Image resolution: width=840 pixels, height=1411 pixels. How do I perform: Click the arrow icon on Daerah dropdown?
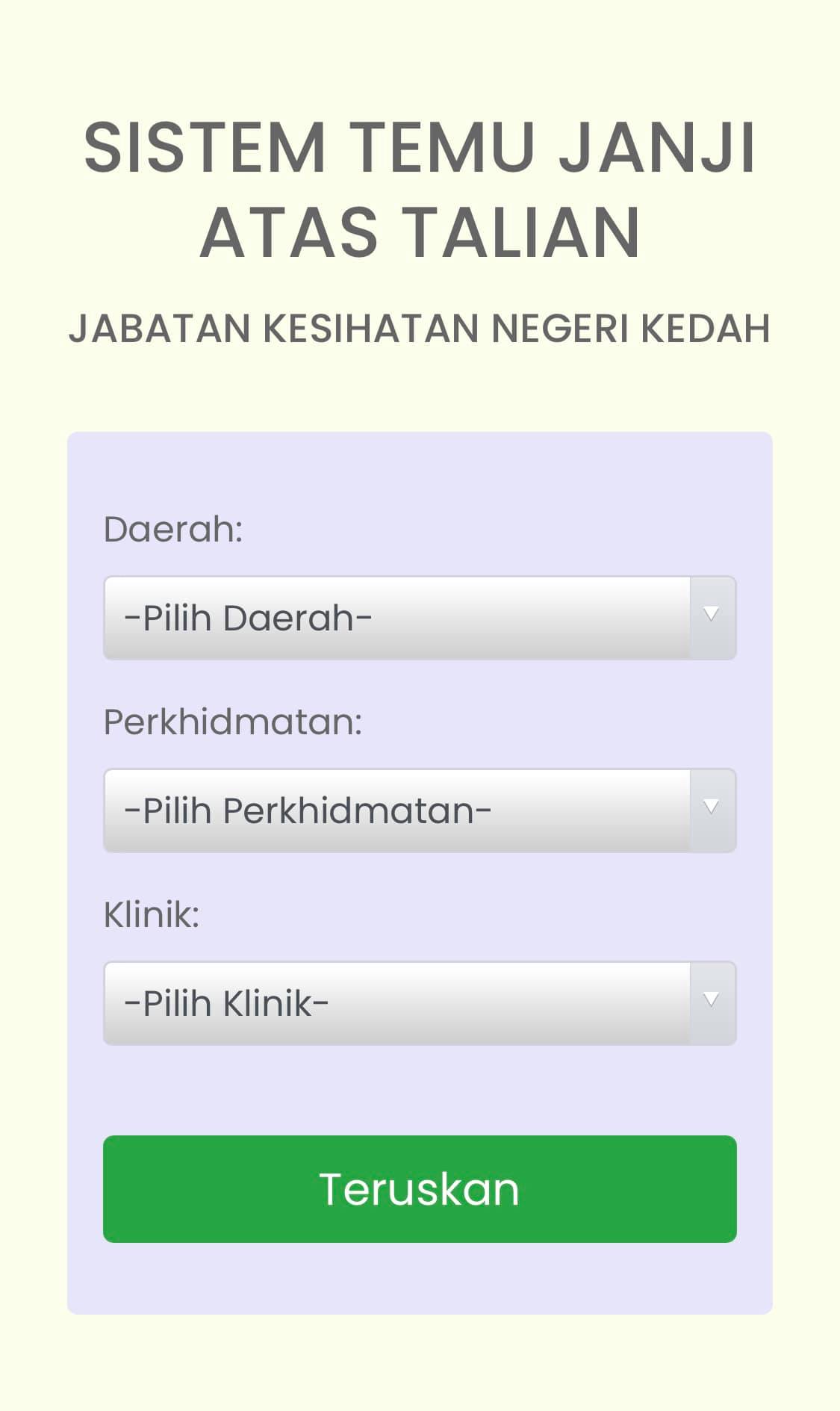[712, 615]
